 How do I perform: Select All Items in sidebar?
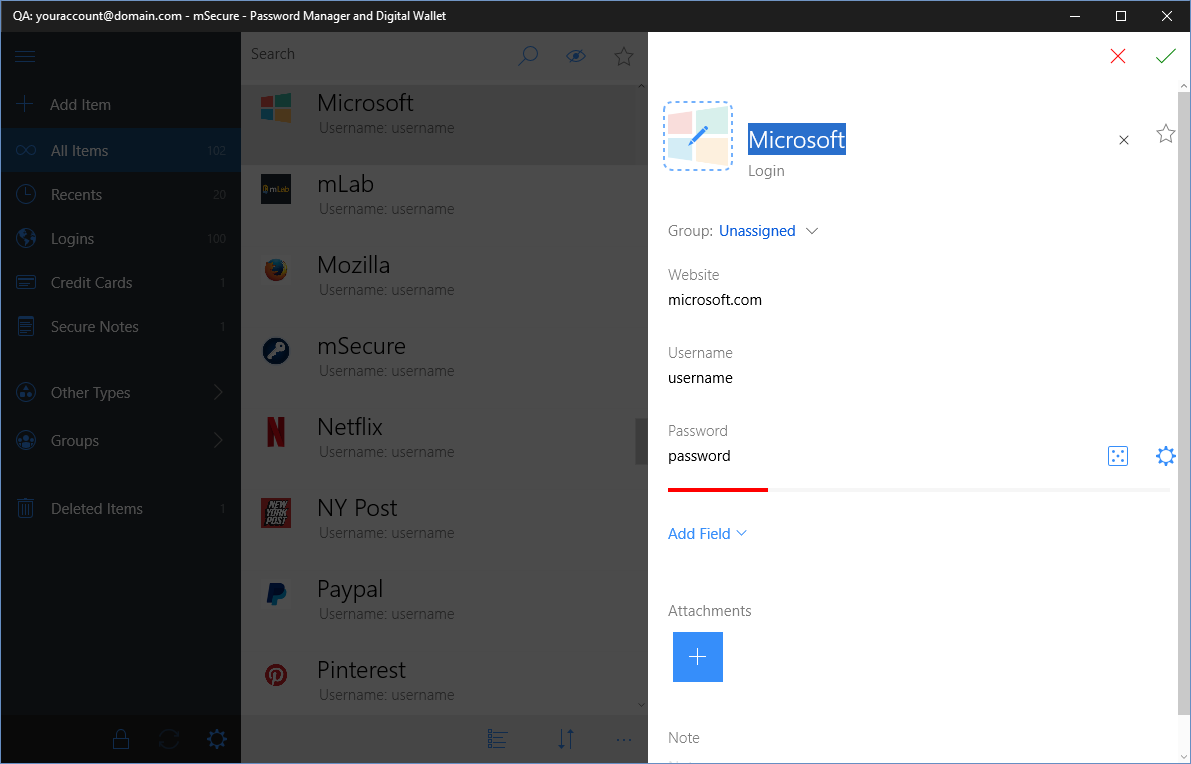tap(121, 150)
